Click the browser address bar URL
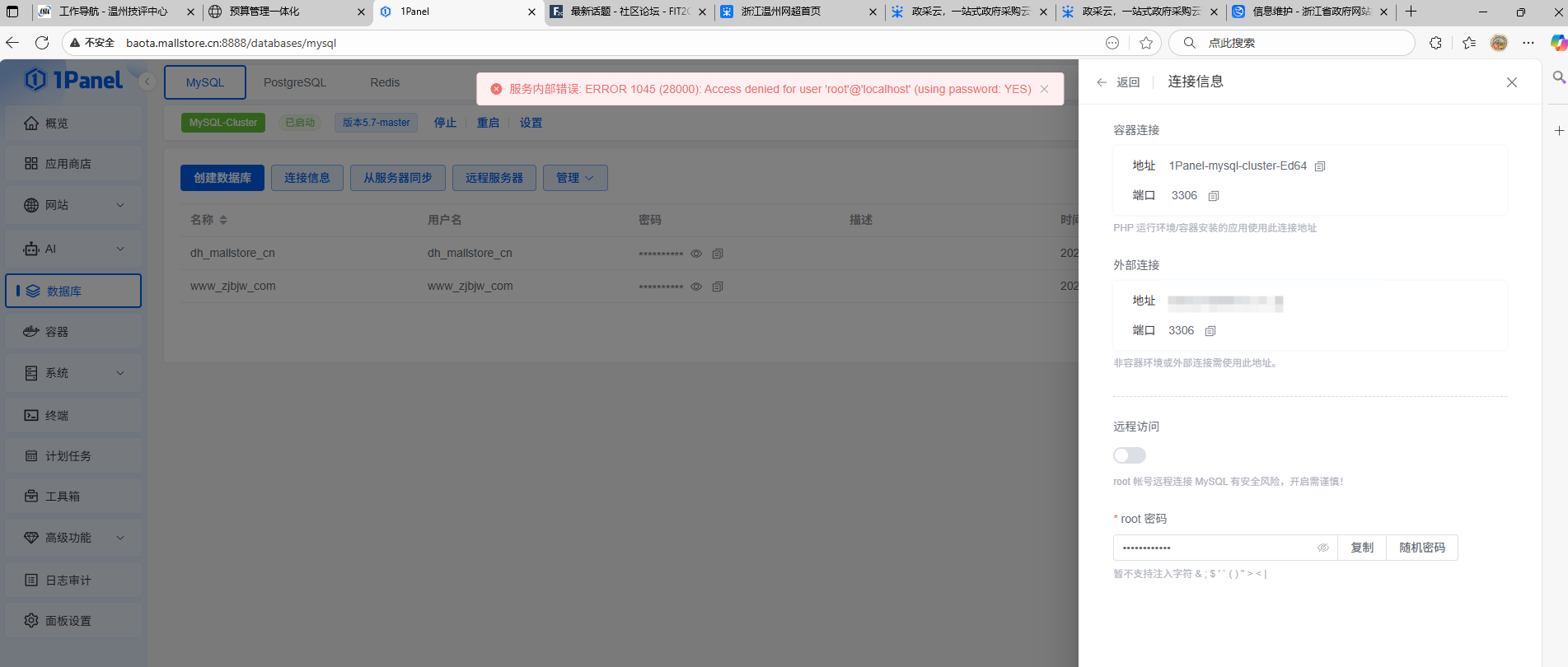The image size is (1568, 667). click(x=231, y=43)
